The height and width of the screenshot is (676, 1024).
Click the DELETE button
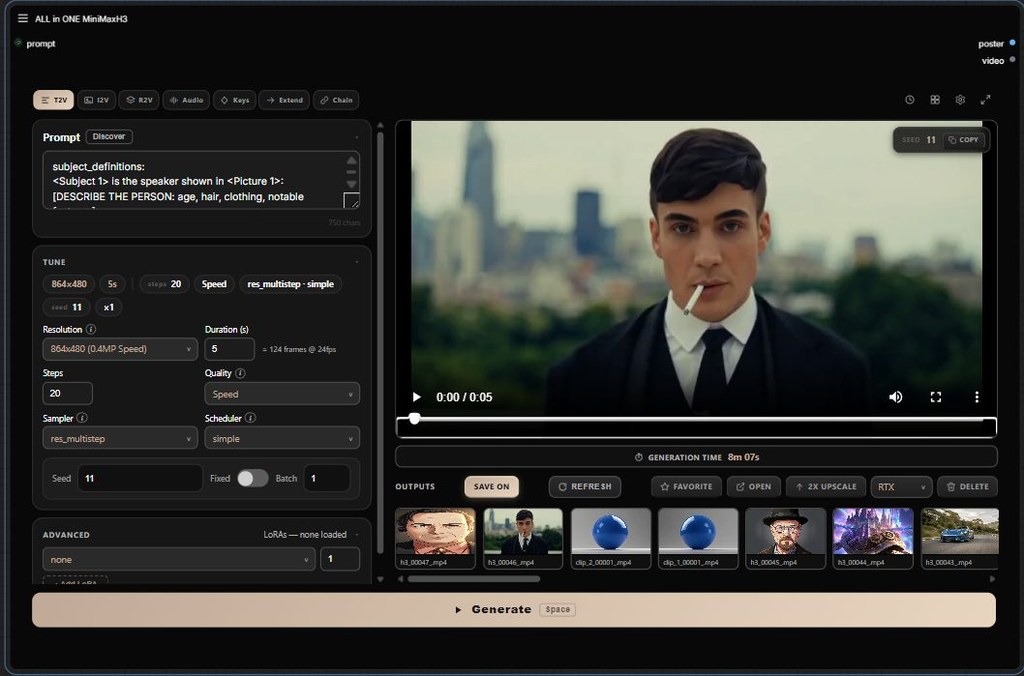(x=967, y=487)
